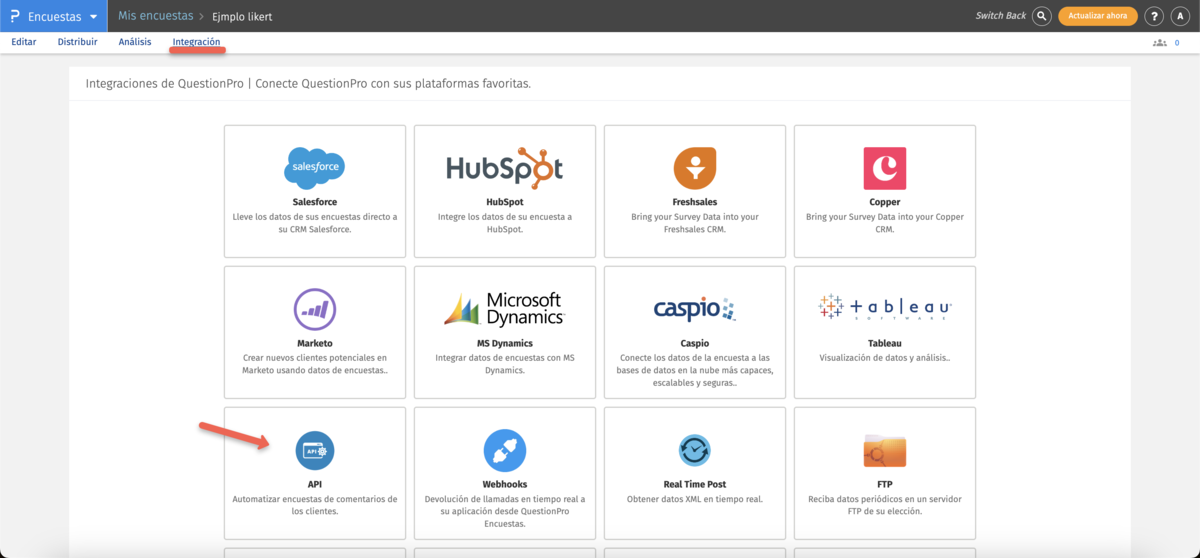This screenshot has height=558, width=1200.
Task: Click the Caspio integration logo
Action: (694, 309)
